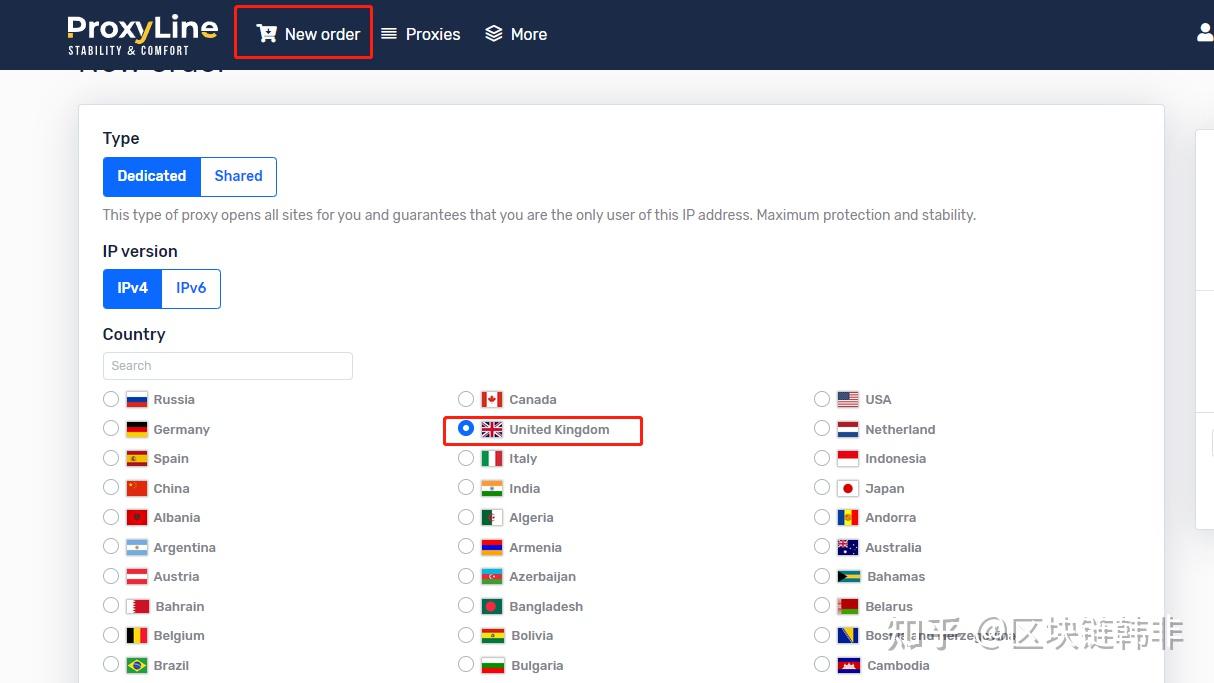Click the Bahamas country label
The width and height of the screenshot is (1214, 683).
click(896, 577)
